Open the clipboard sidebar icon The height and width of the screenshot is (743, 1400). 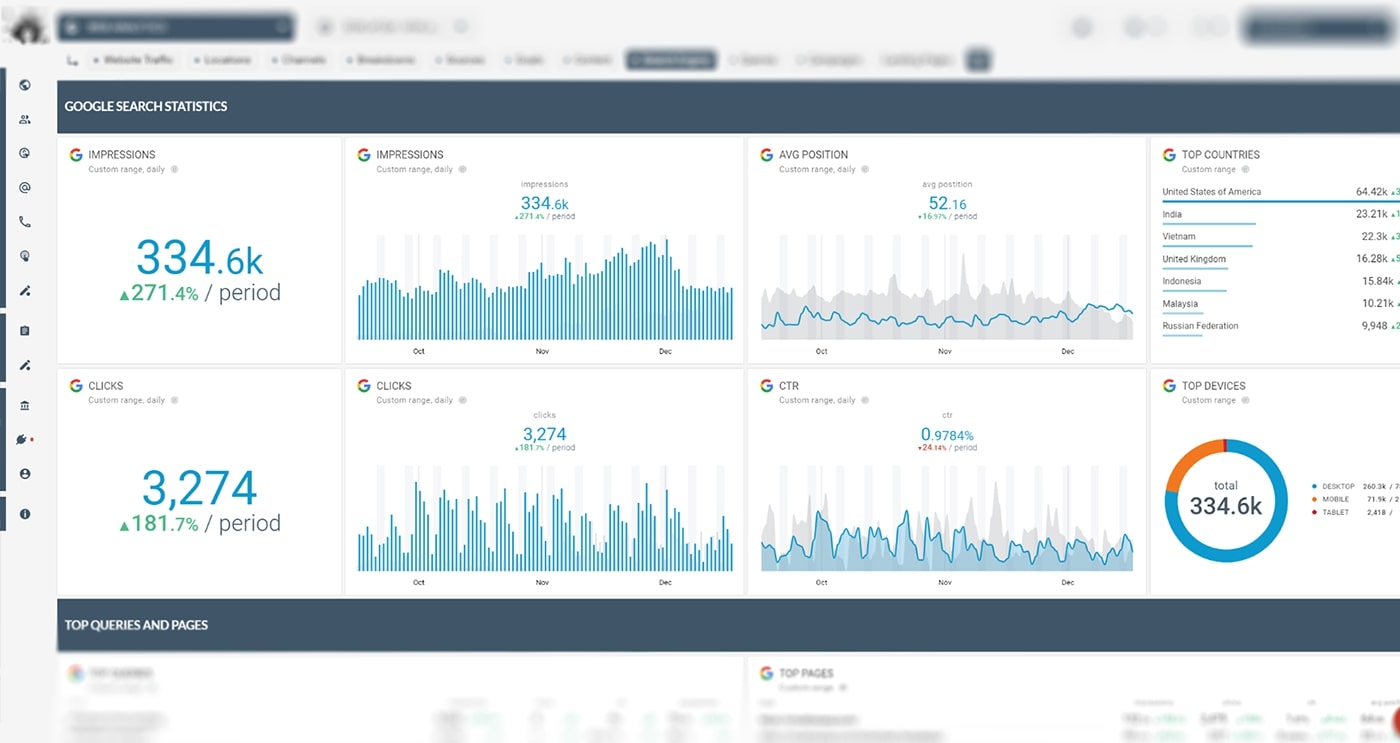pyautogui.click(x=25, y=330)
